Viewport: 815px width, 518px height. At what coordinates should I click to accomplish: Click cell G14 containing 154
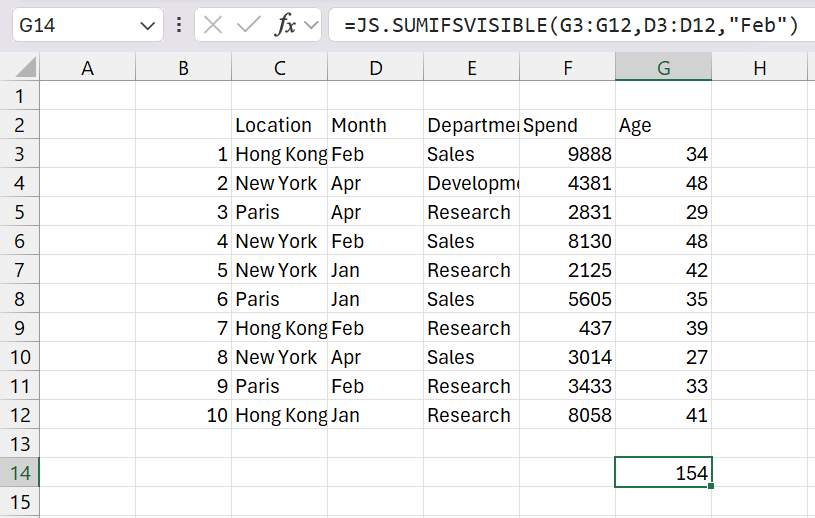tap(663, 473)
